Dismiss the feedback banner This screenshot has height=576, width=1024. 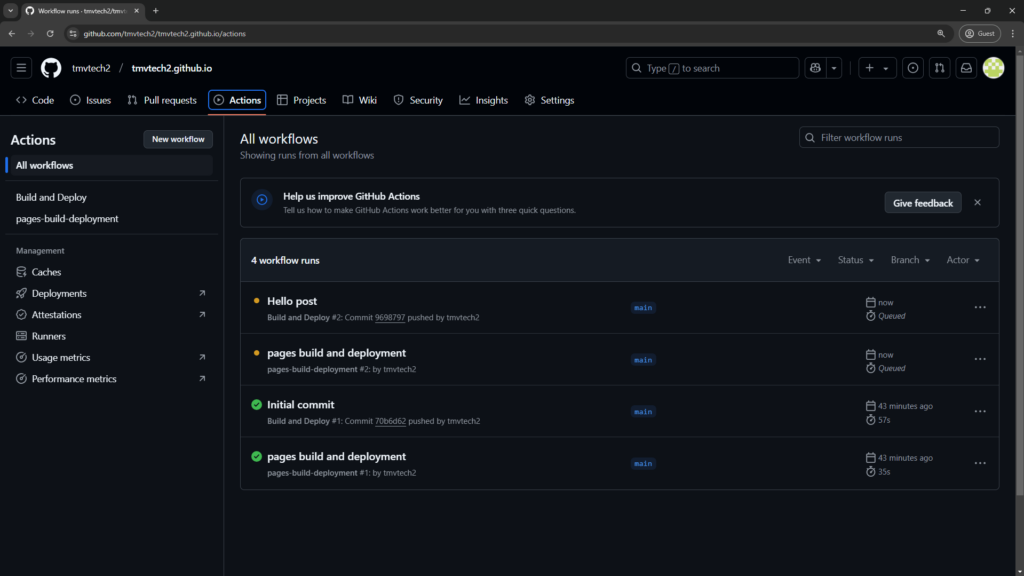click(977, 202)
